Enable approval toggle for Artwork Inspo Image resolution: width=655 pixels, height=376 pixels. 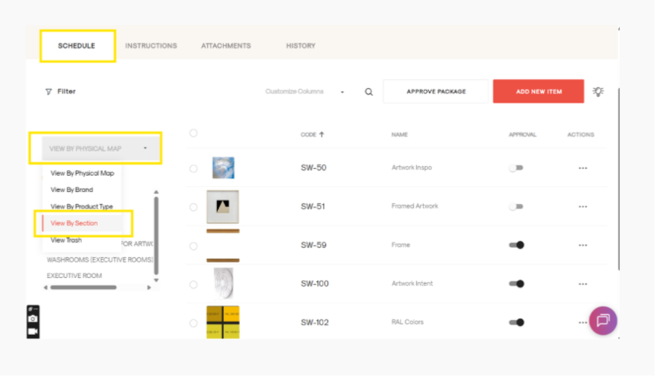(x=516, y=168)
